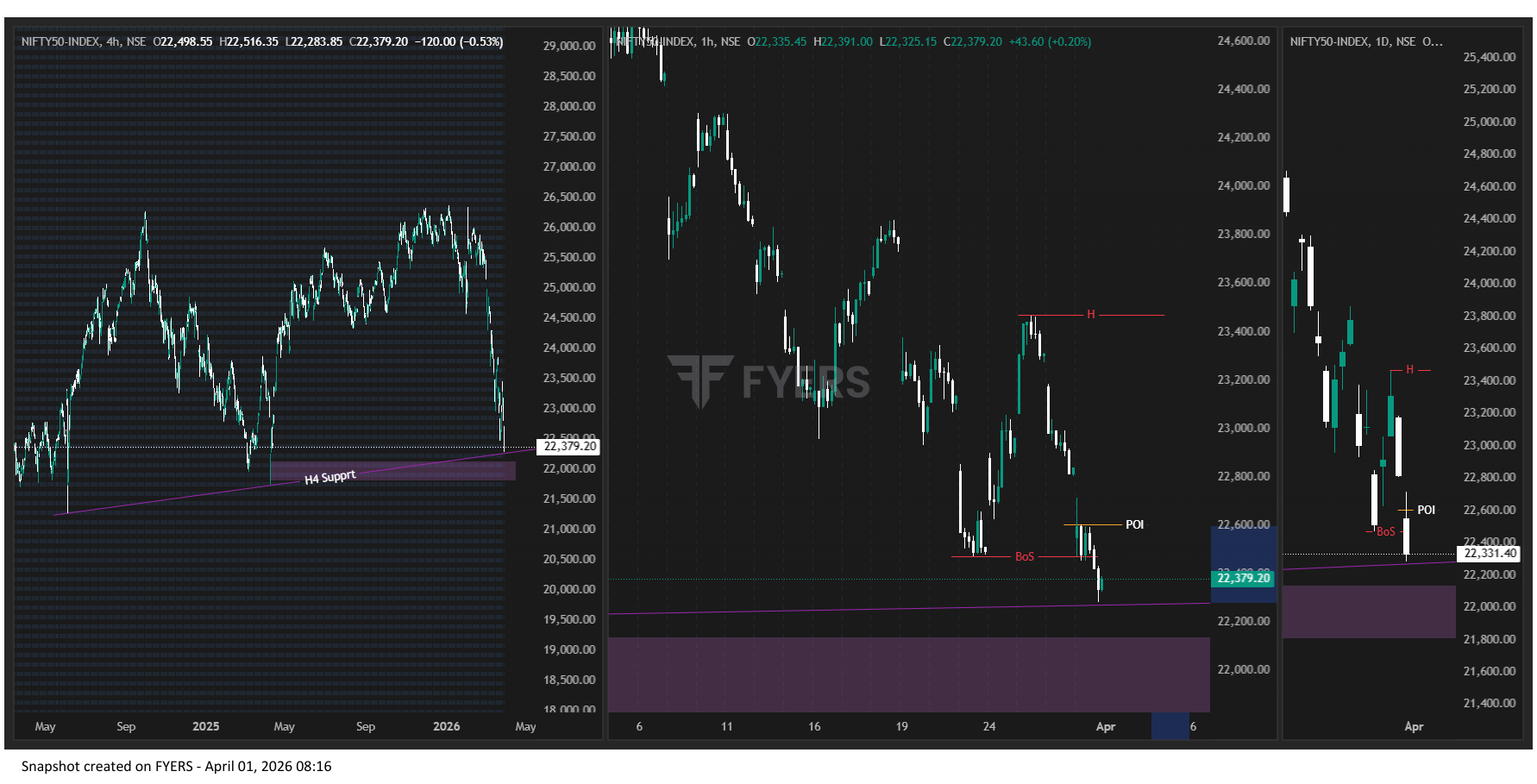This screenshot has width=1537, height=784.
Task: Select the red H label on 1D chart
Action: tap(1409, 370)
